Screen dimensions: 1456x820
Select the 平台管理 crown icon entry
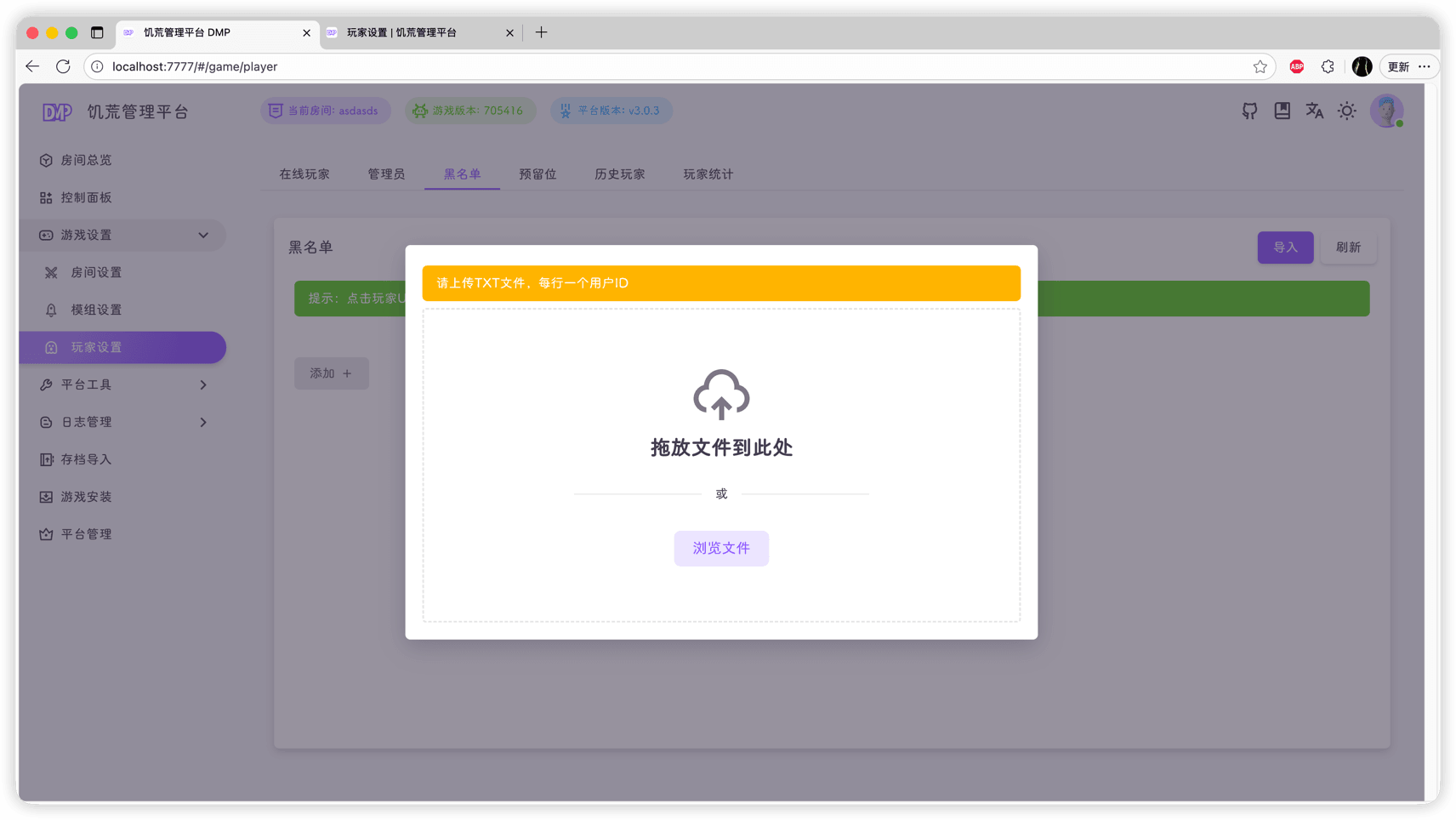click(x=46, y=533)
